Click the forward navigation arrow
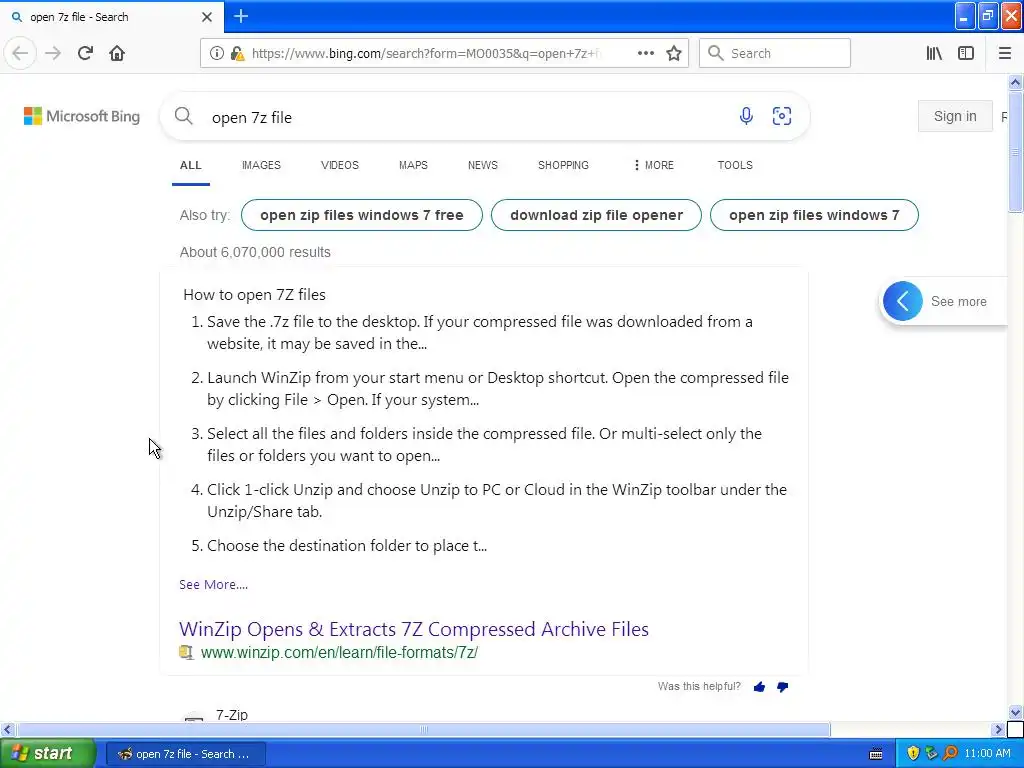 53,53
